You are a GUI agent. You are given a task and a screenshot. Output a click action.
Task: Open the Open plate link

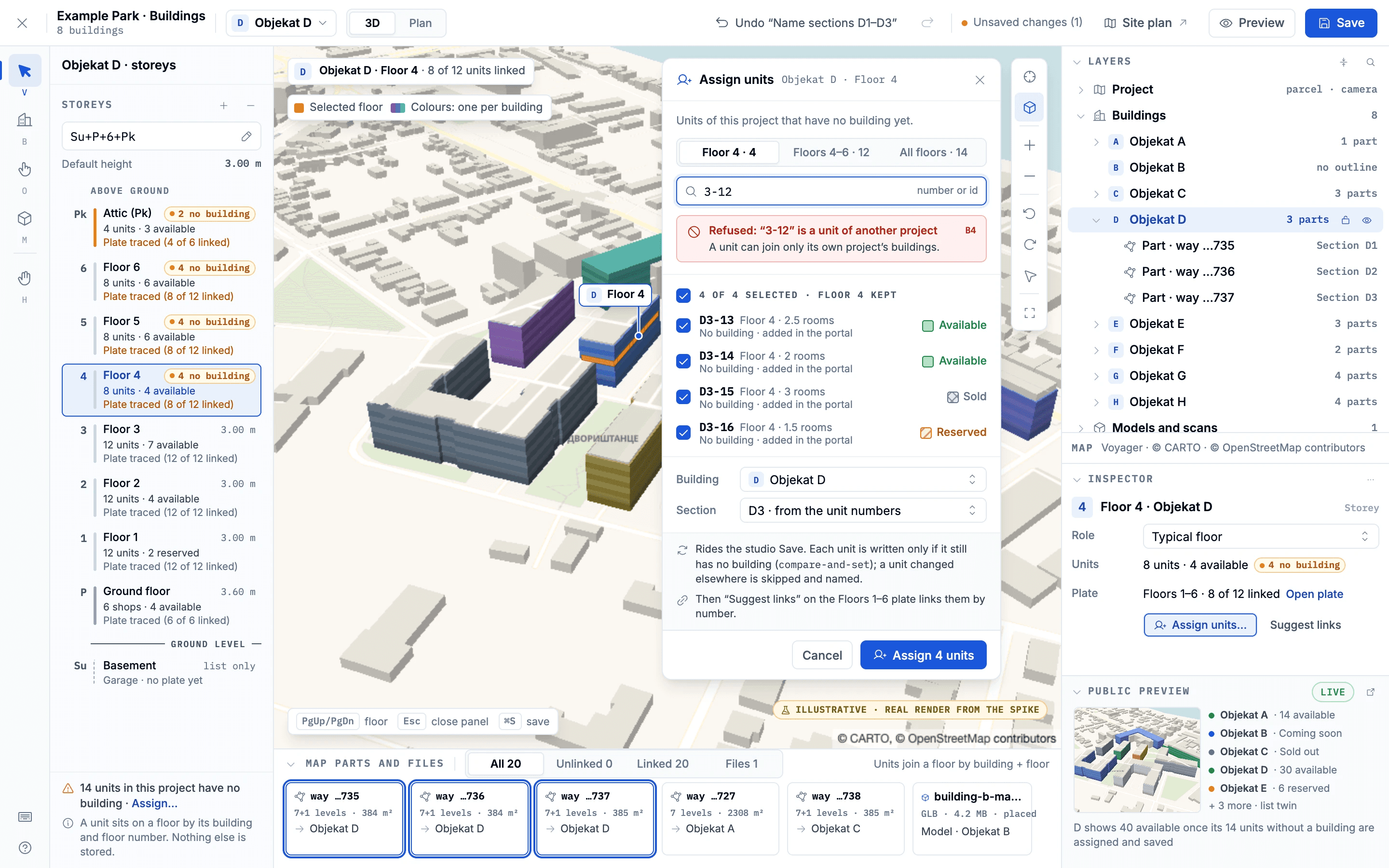coord(1314,594)
